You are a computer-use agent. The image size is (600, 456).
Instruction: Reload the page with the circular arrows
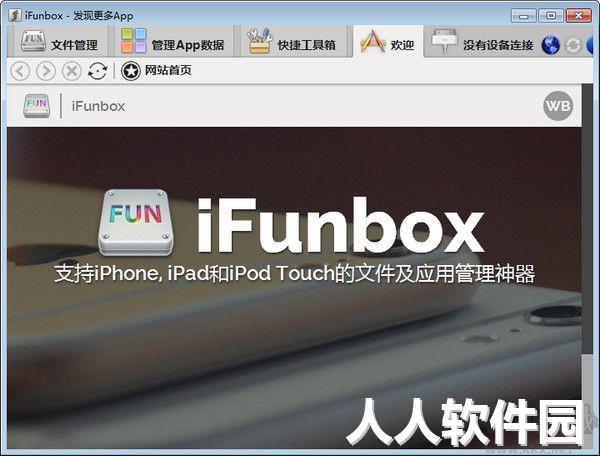pyautogui.click(x=97, y=71)
